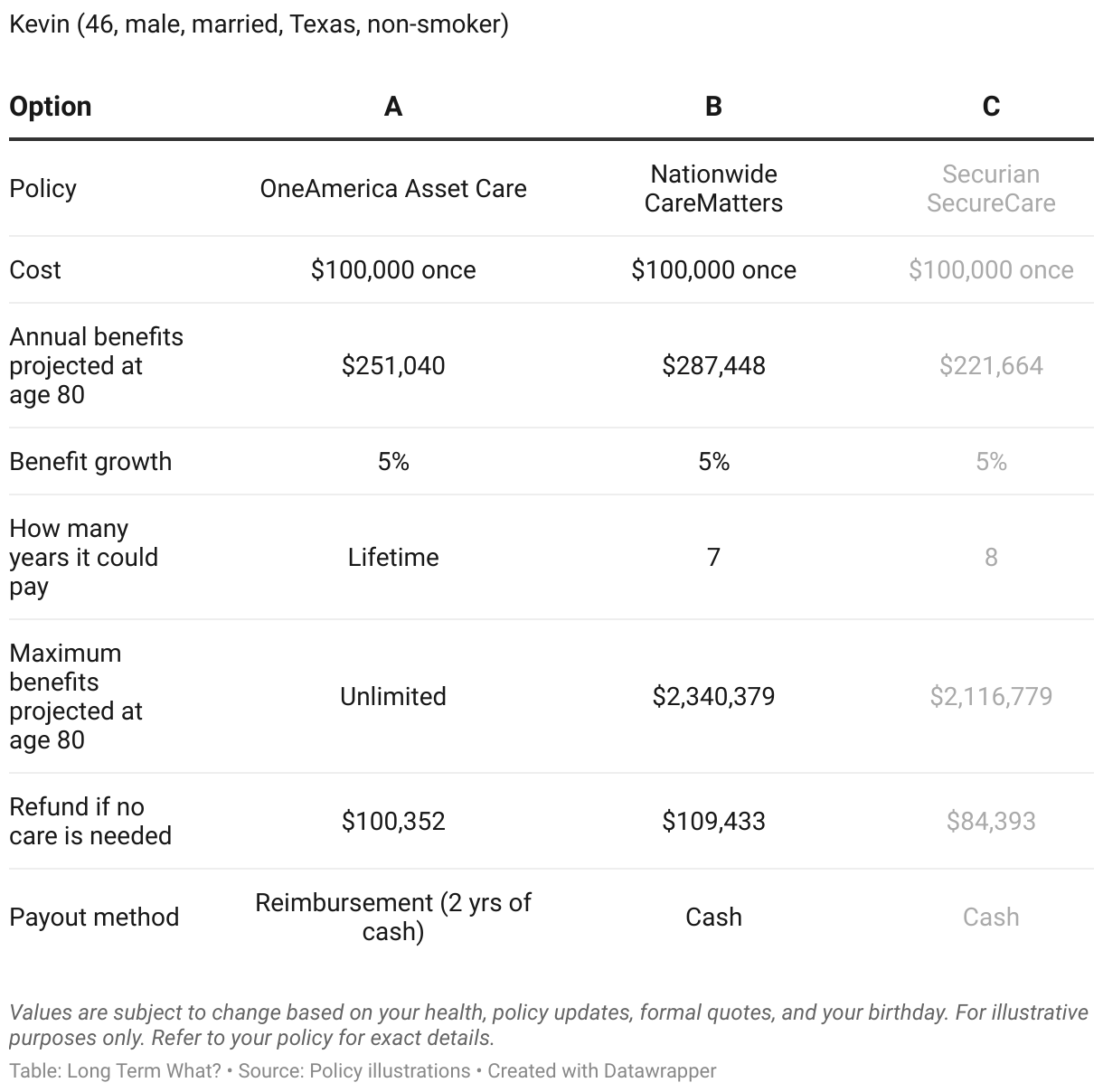Click the $109,433 refund amount
Image resolution: width=1103 pixels, height=1092 pixels.
tap(713, 821)
